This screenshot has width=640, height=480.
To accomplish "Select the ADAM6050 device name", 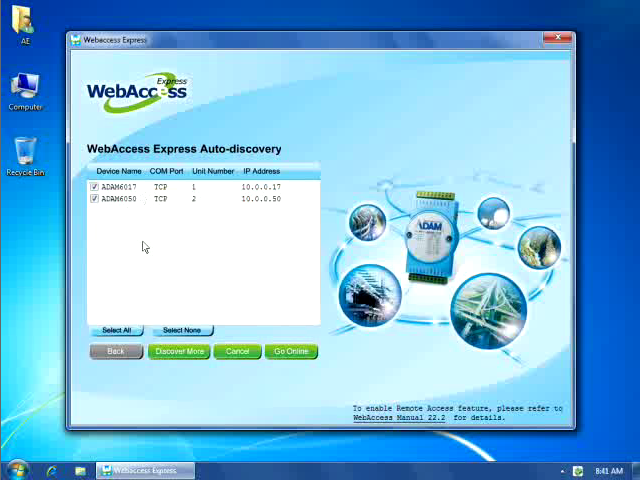I will (119, 199).
